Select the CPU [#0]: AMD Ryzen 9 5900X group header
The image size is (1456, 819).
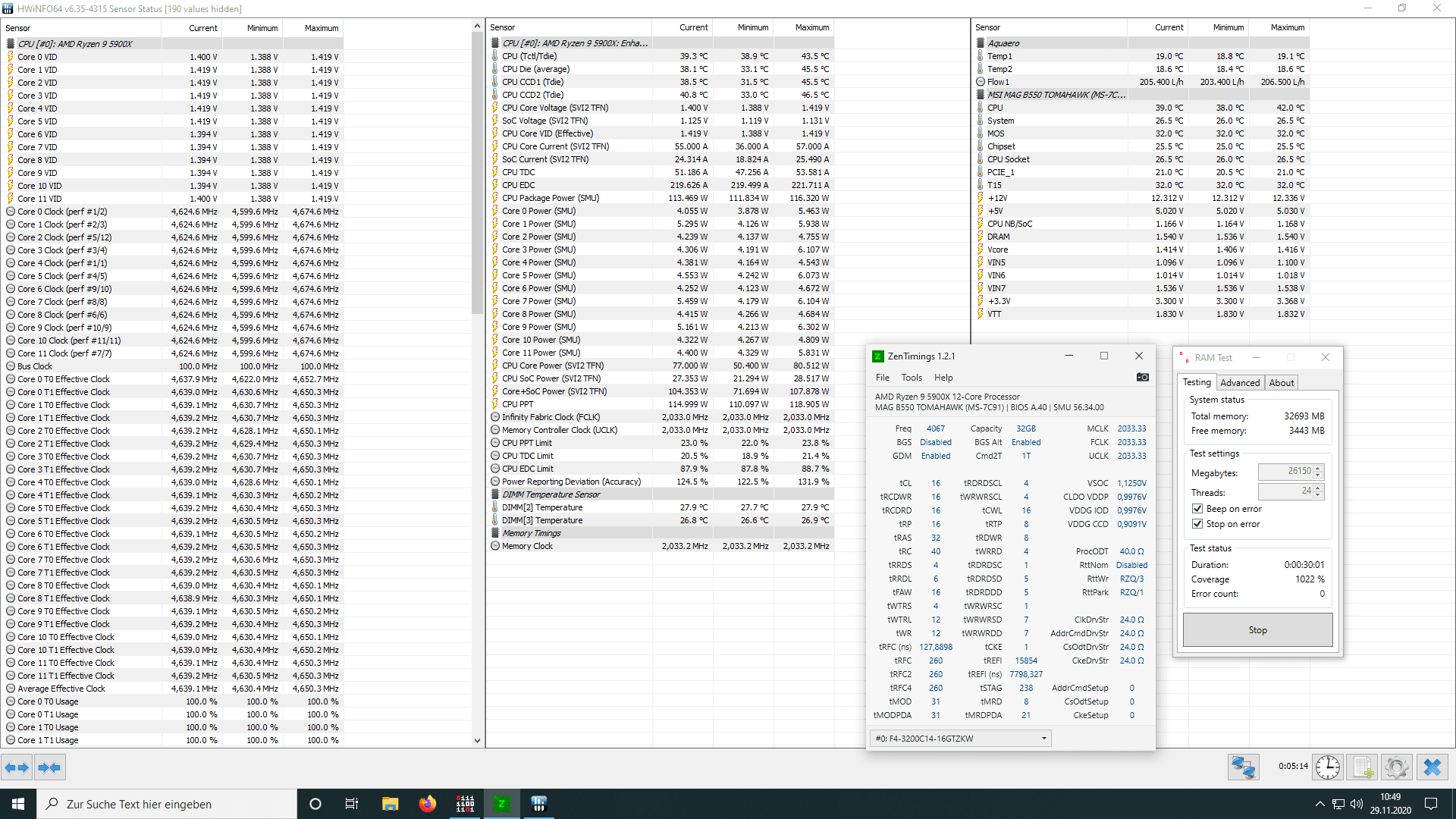click(173, 44)
